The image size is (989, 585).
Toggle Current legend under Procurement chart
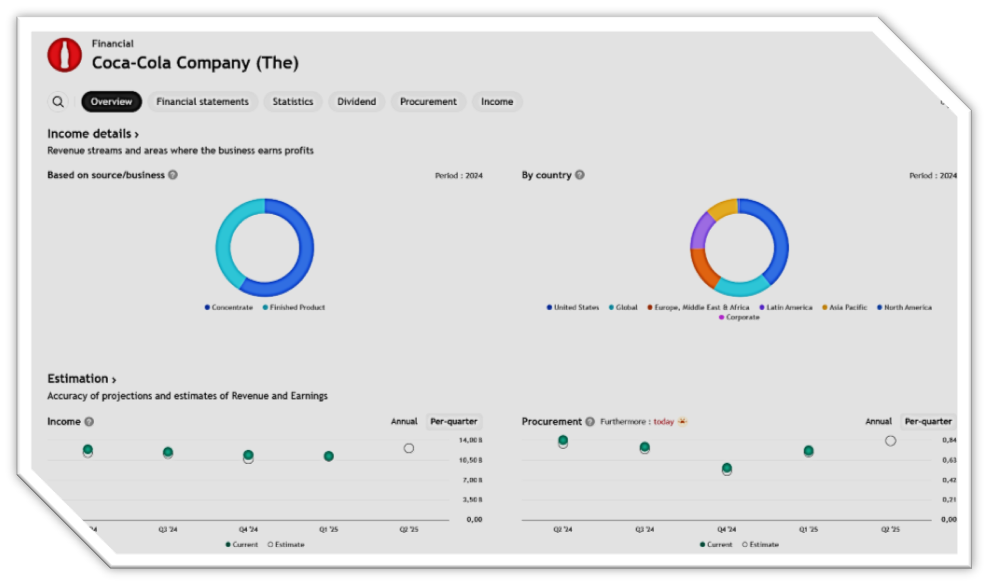(716, 545)
